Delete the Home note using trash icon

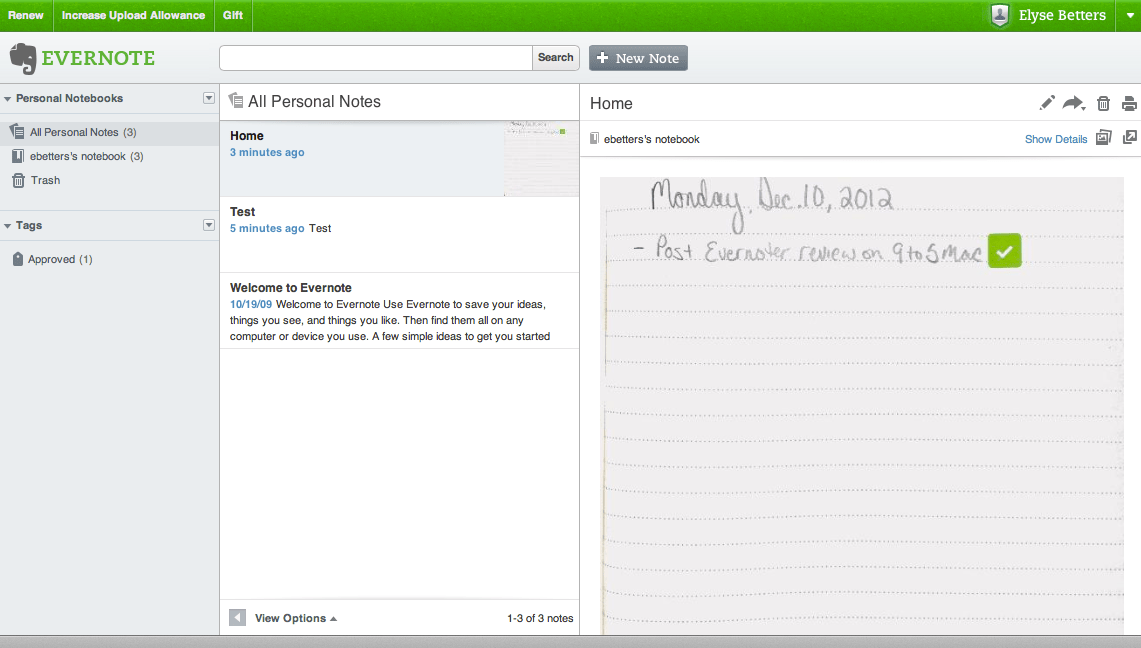[x=1102, y=102]
